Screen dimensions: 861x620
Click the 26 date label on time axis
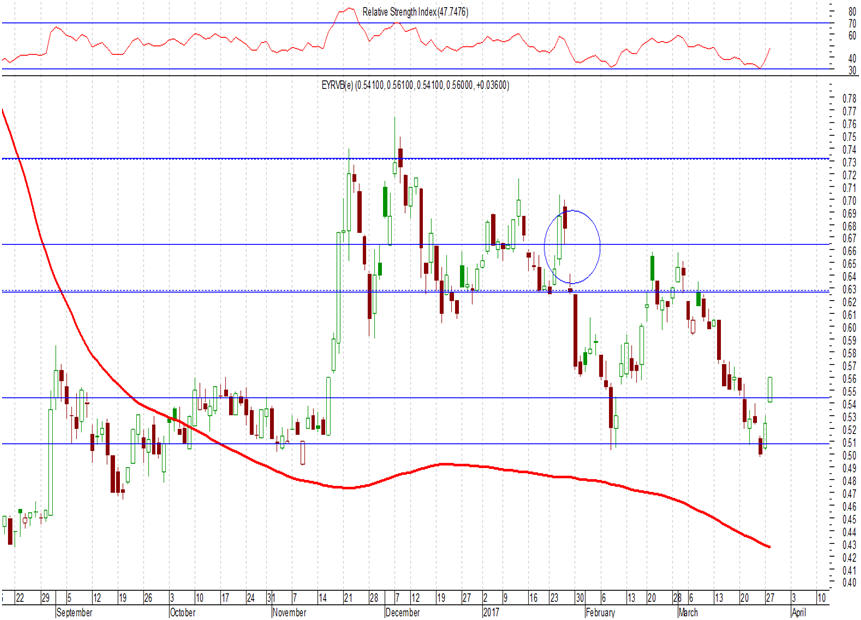coord(148,598)
